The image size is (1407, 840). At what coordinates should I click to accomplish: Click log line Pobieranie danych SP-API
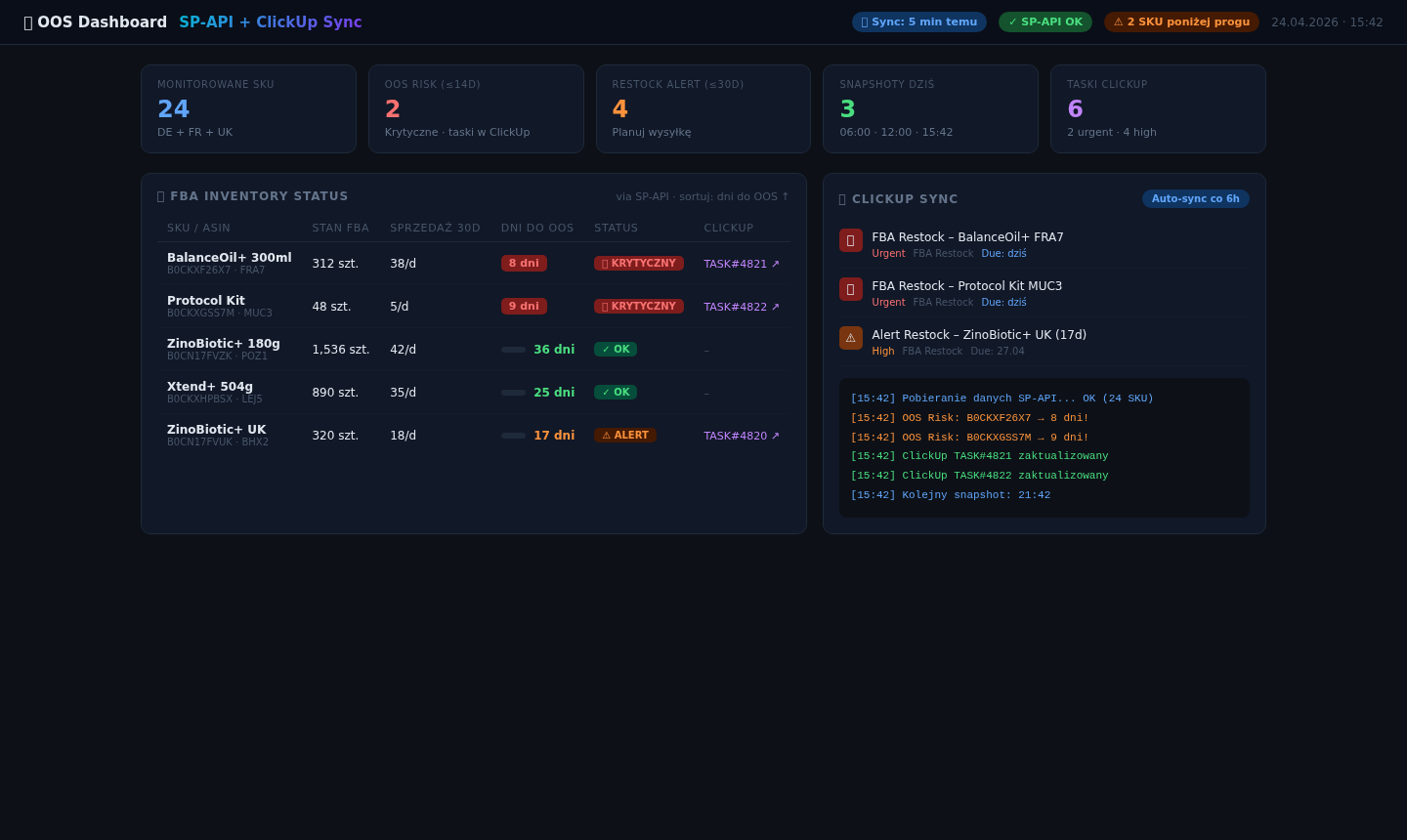coord(1002,399)
